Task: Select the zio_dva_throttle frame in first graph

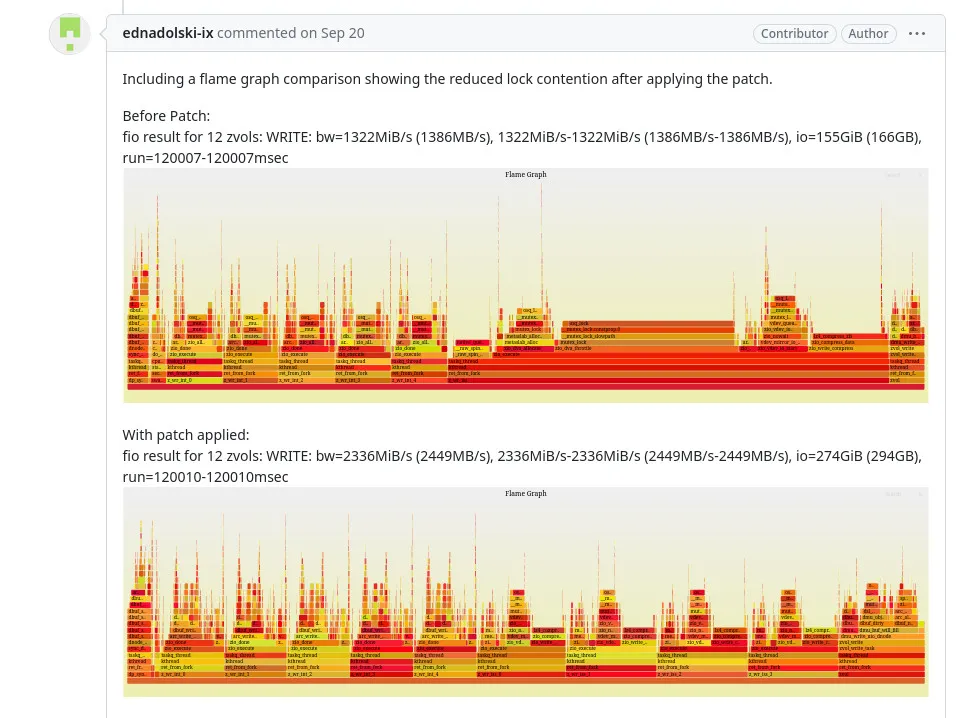Action: pos(647,348)
